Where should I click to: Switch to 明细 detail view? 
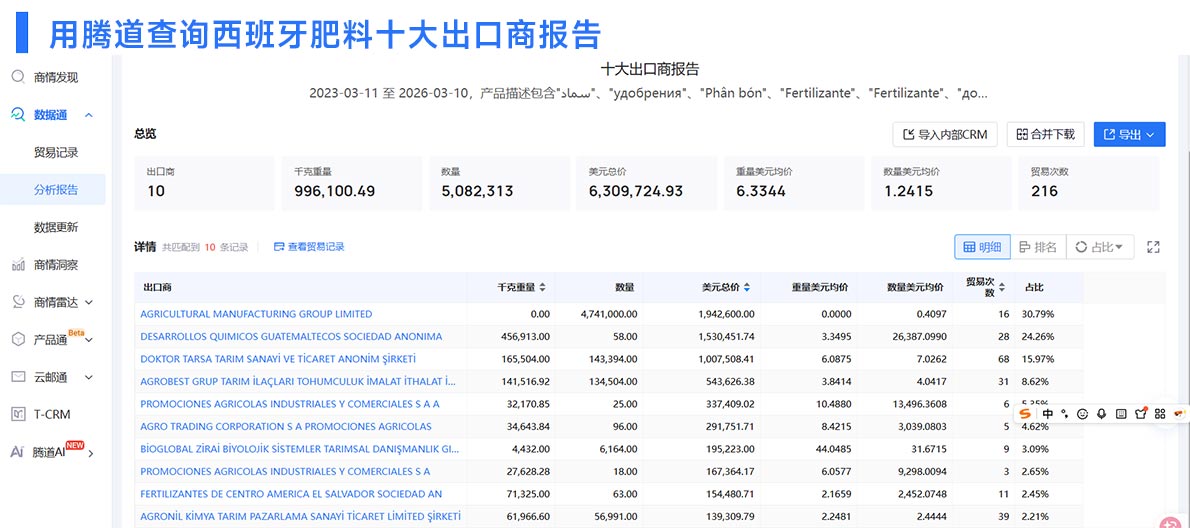(x=983, y=247)
